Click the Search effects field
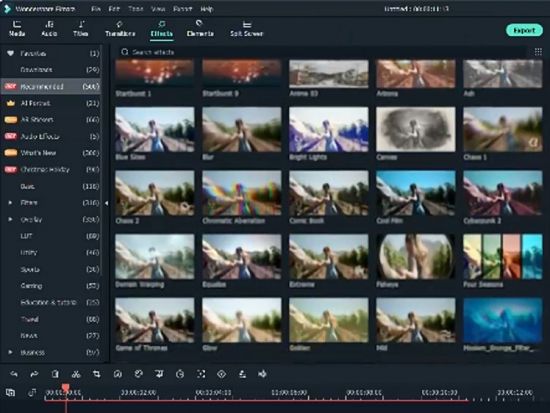Viewport: 550px width, 413px height. click(x=323, y=52)
